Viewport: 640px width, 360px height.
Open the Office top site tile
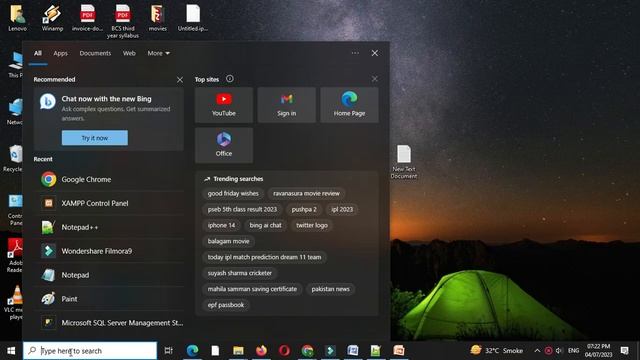[x=224, y=145]
